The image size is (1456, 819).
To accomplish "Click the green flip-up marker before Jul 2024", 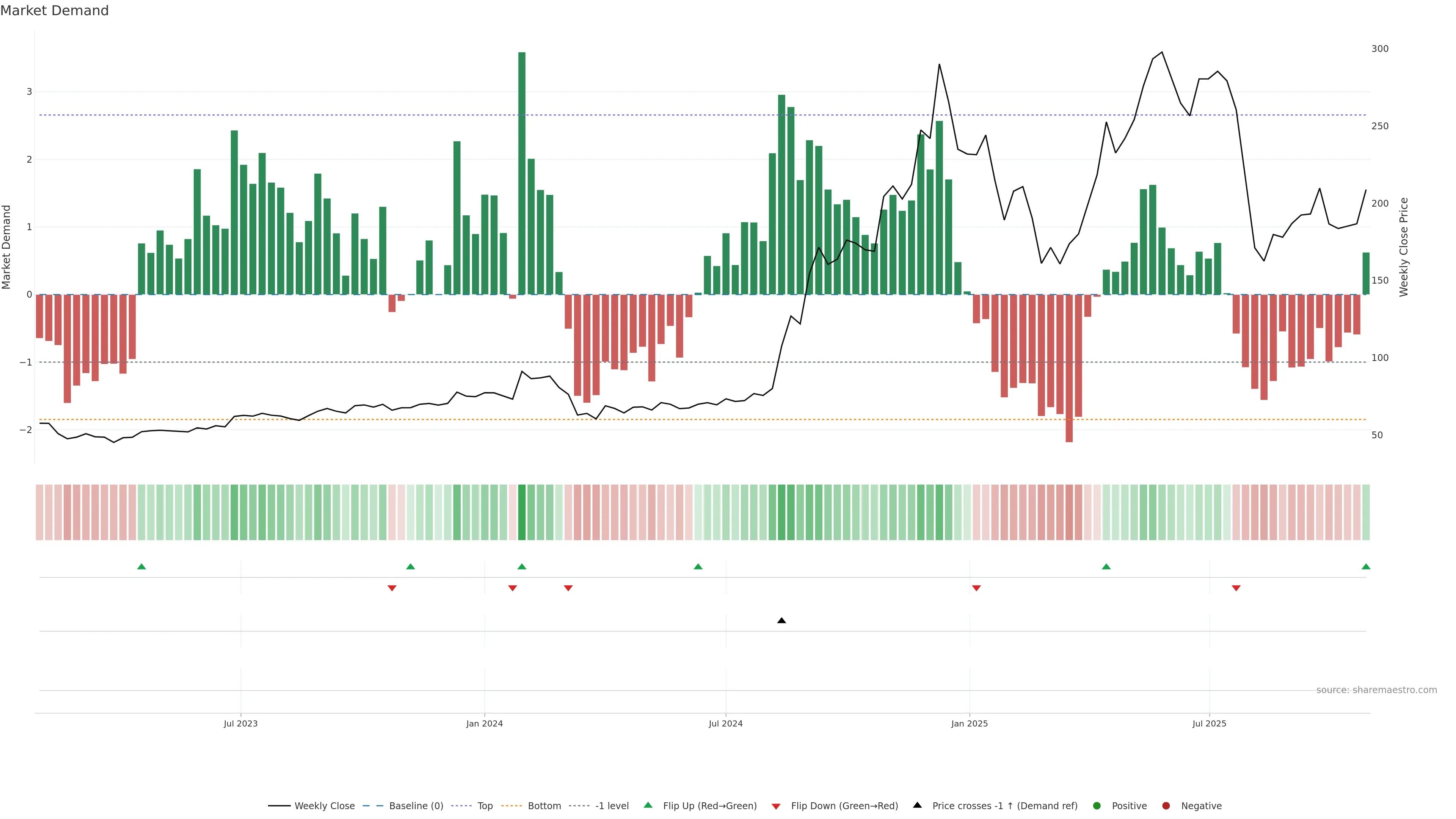I will (x=698, y=566).
